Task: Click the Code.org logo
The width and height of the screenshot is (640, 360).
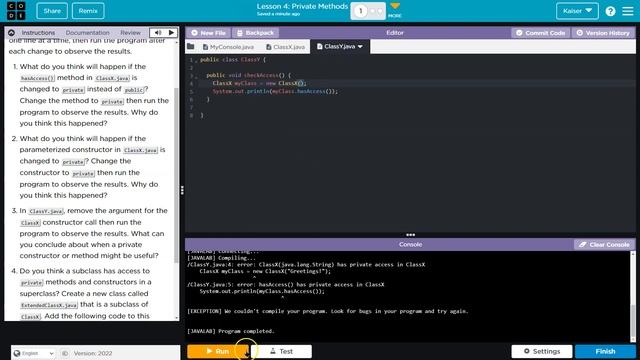Action: [16, 11]
